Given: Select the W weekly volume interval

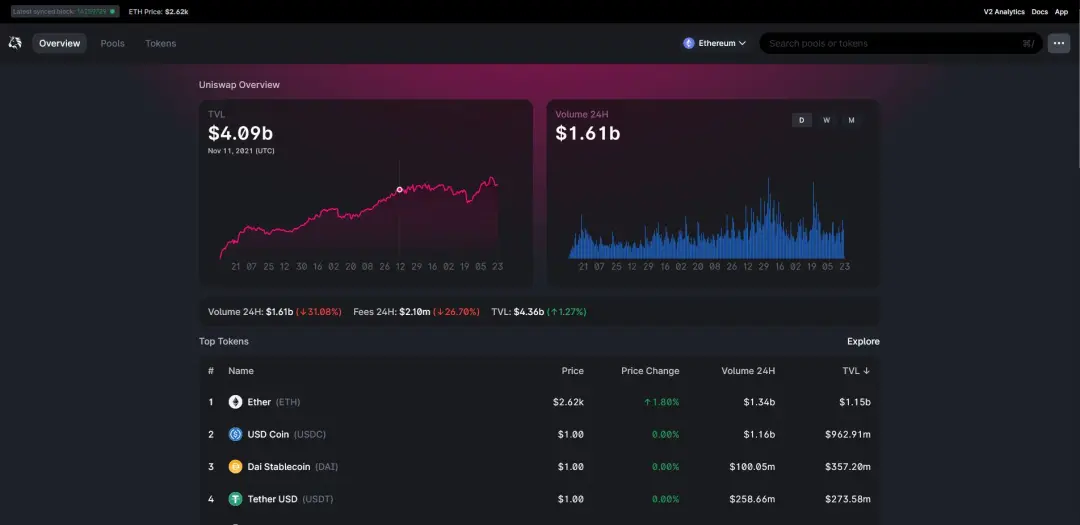Looking at the screenshot, I should (827, 121).
